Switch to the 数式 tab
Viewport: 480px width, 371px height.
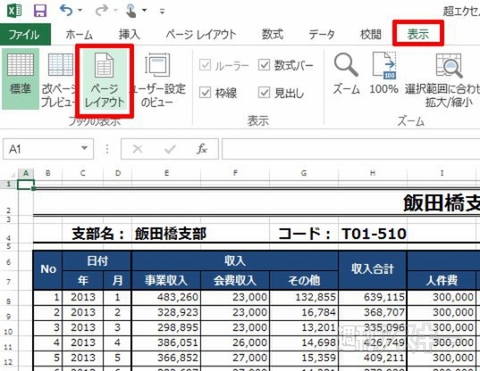[x=272, y=34]
